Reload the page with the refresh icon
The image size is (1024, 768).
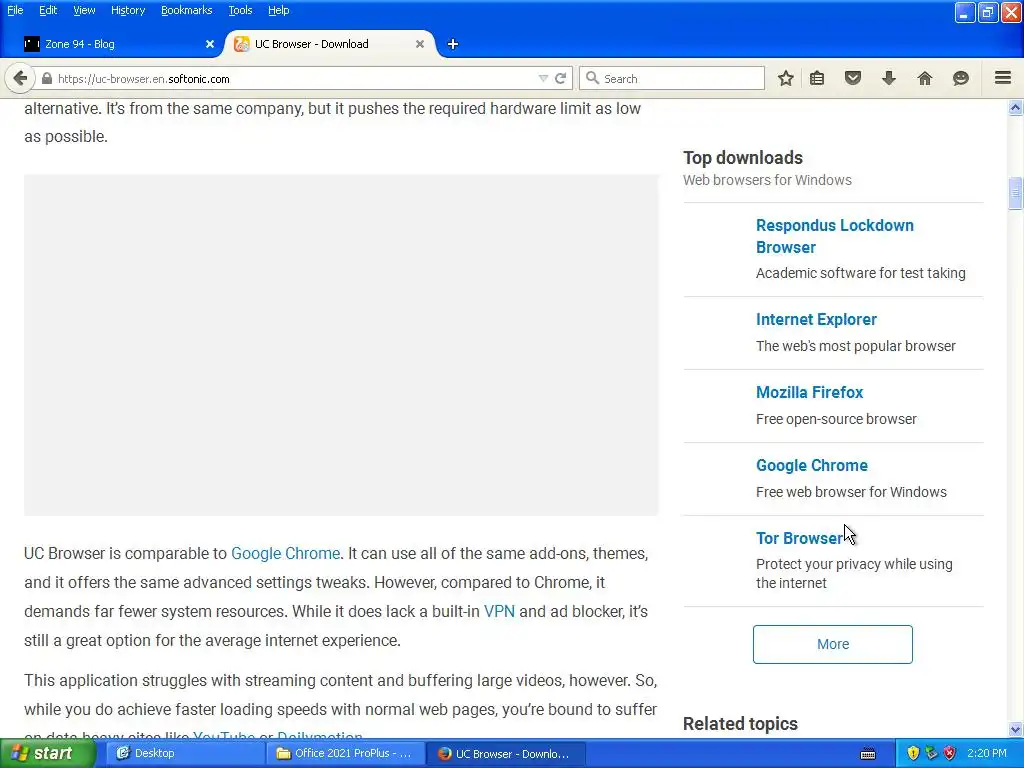560,78
